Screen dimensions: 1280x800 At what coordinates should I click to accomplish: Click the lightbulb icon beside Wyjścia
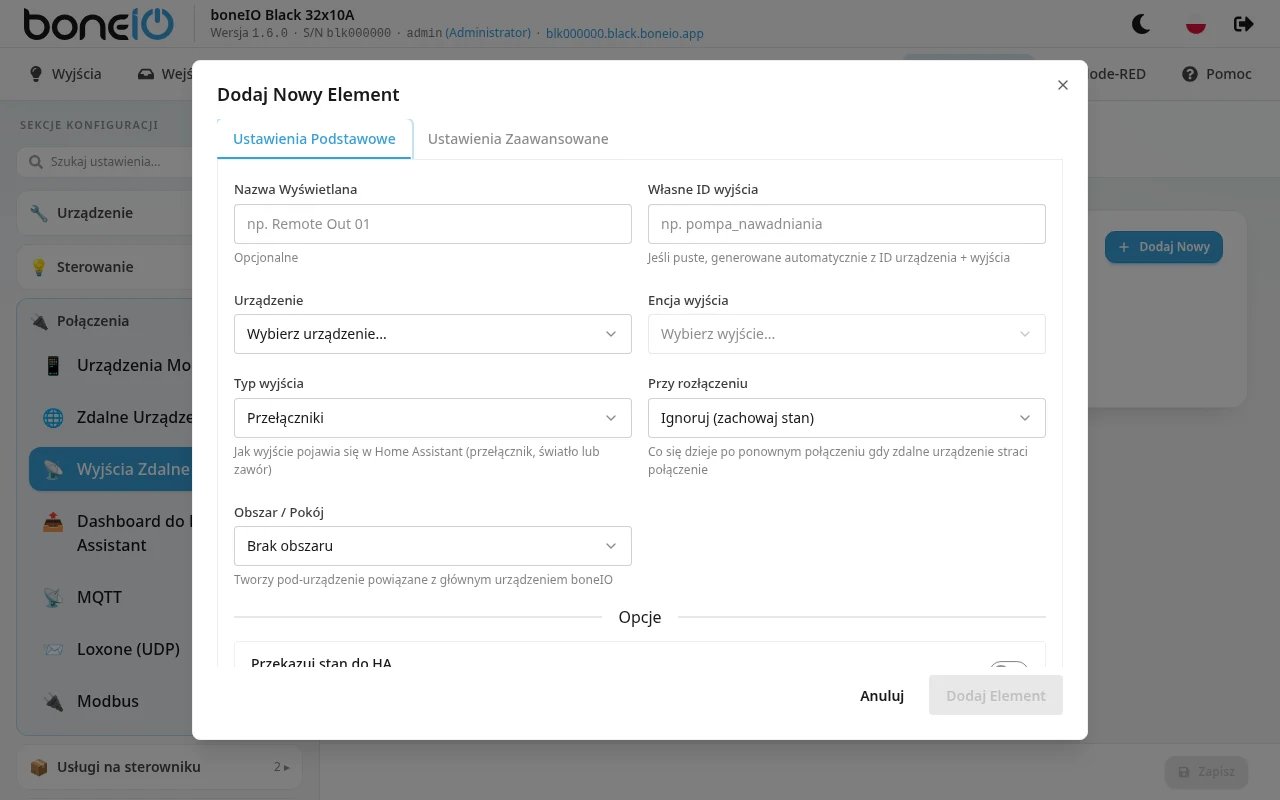pyautogui.click(x=36, y=74)
